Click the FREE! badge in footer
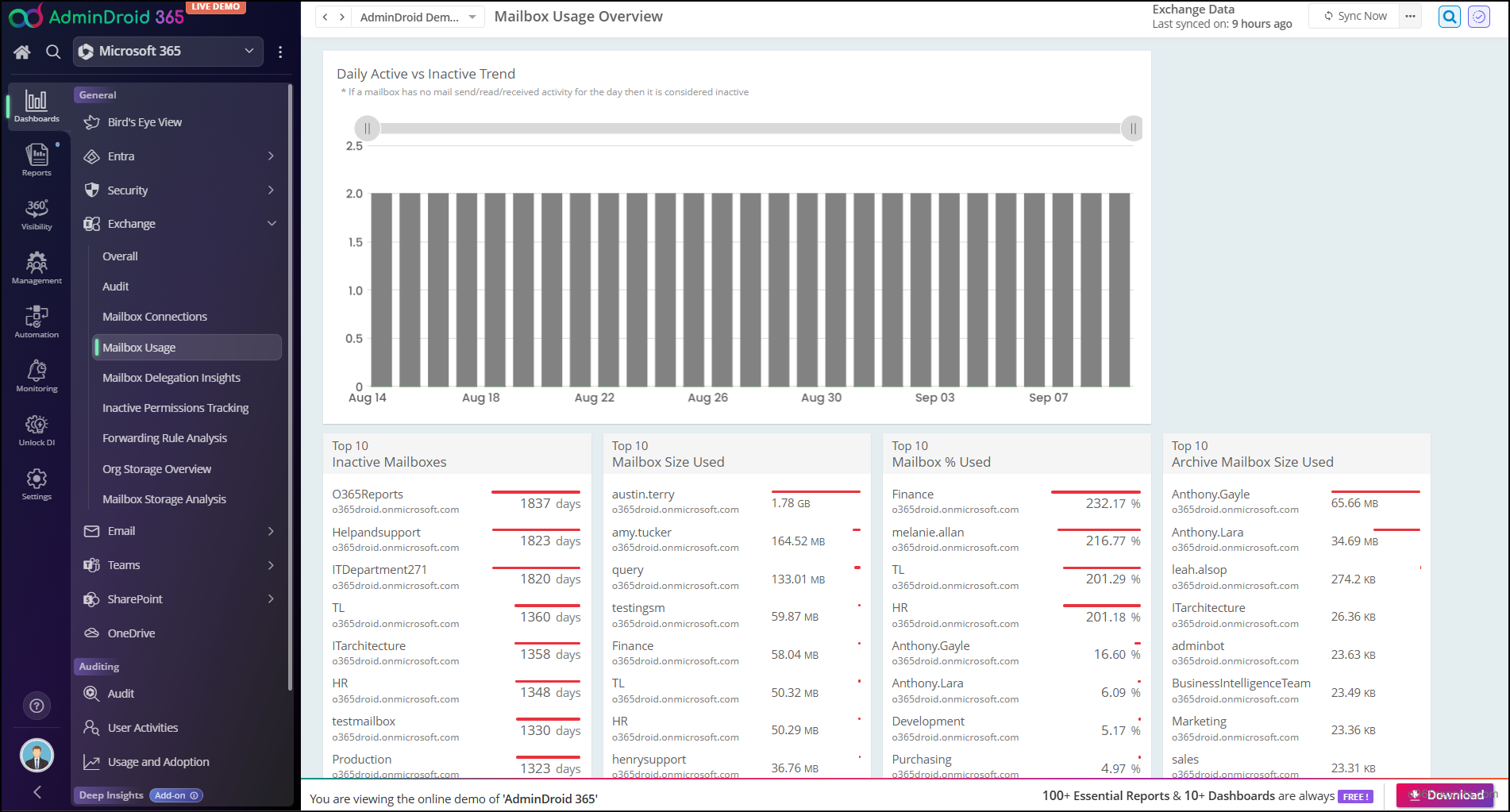 pos(1355,796)
